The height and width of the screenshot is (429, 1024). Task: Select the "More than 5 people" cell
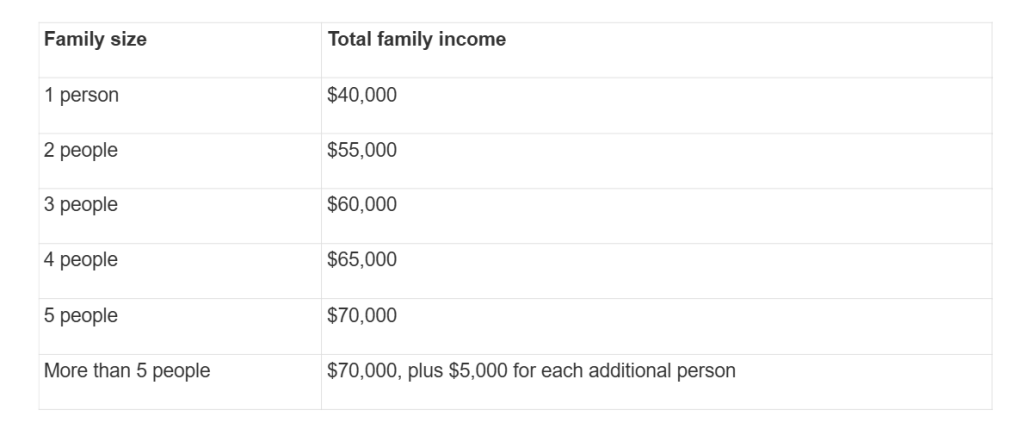click(x=127, y=371)
